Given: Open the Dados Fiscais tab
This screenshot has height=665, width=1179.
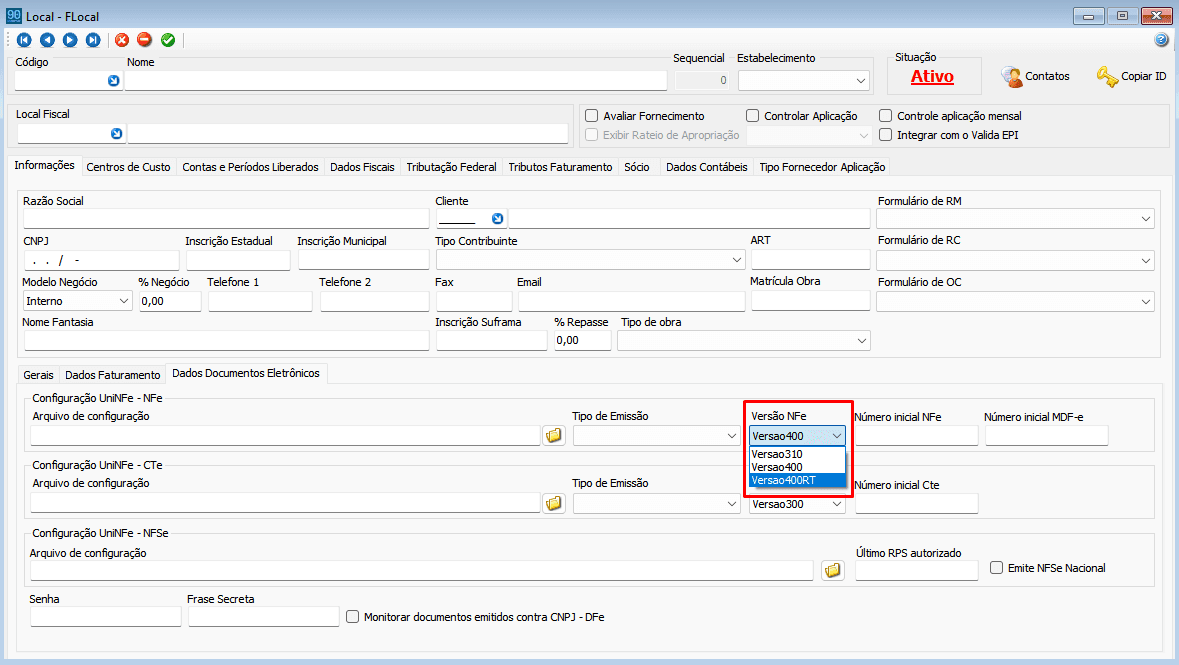Looking at the screenshot, I should (362, 167).
